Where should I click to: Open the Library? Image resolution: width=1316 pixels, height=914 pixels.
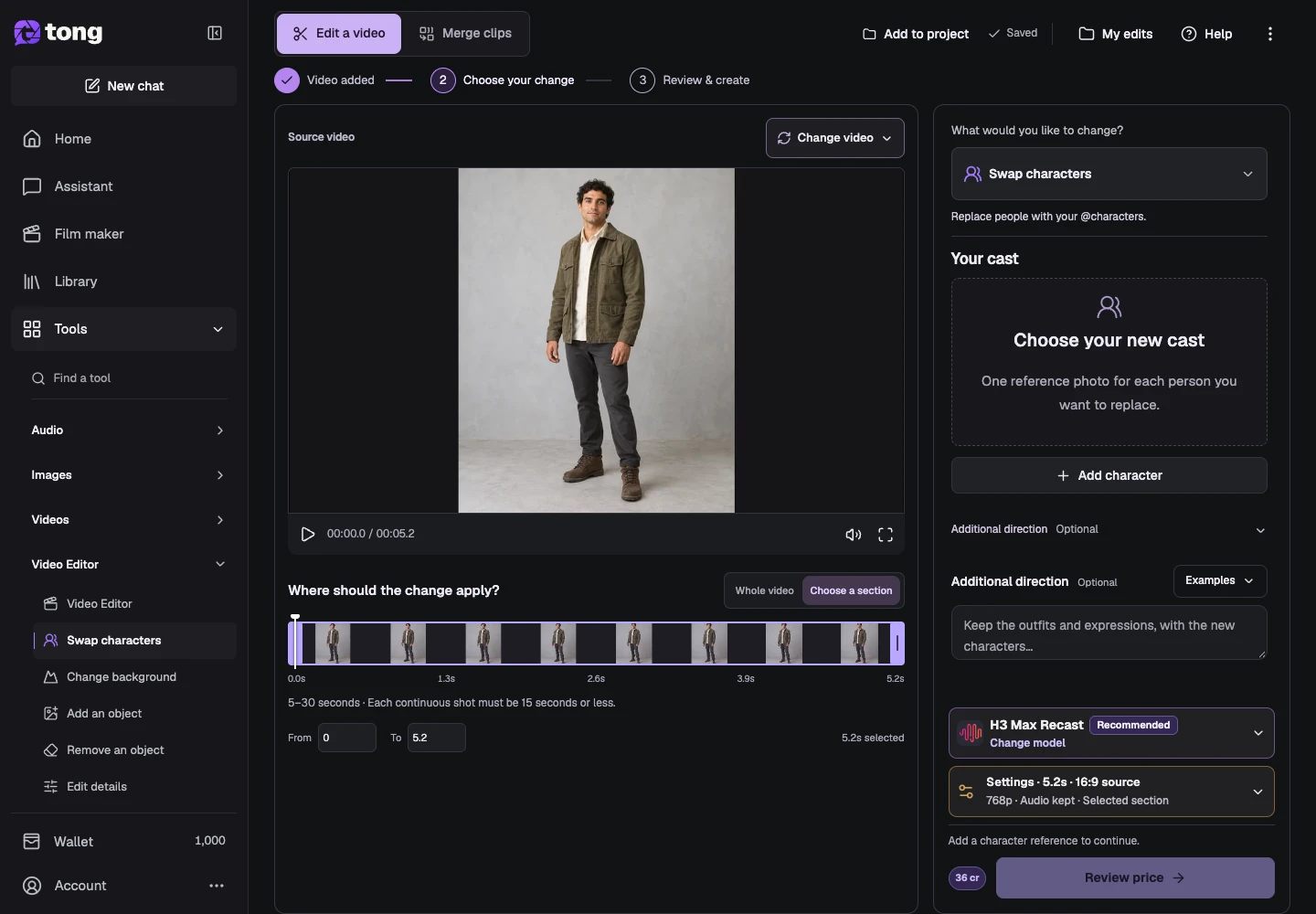pos(123,282)
